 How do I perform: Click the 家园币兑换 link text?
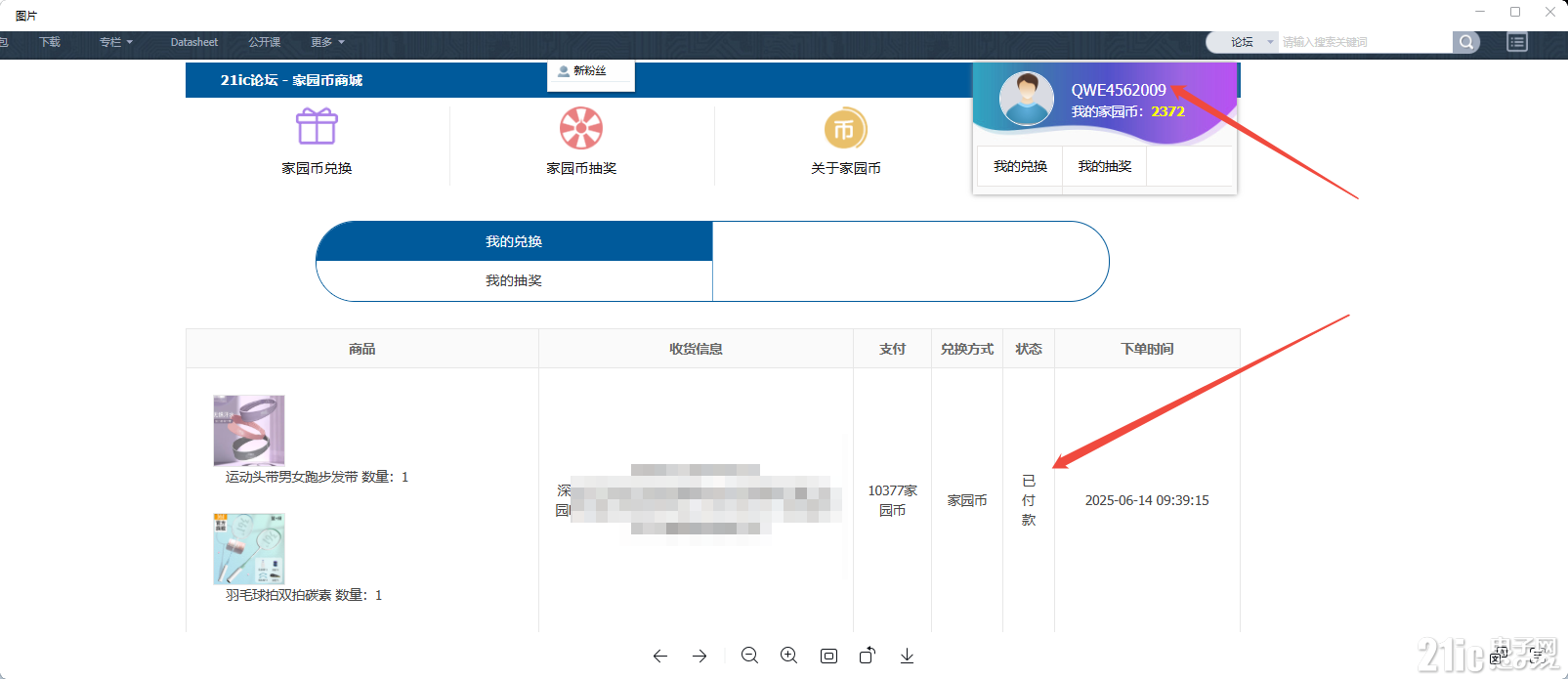point(317,168)
